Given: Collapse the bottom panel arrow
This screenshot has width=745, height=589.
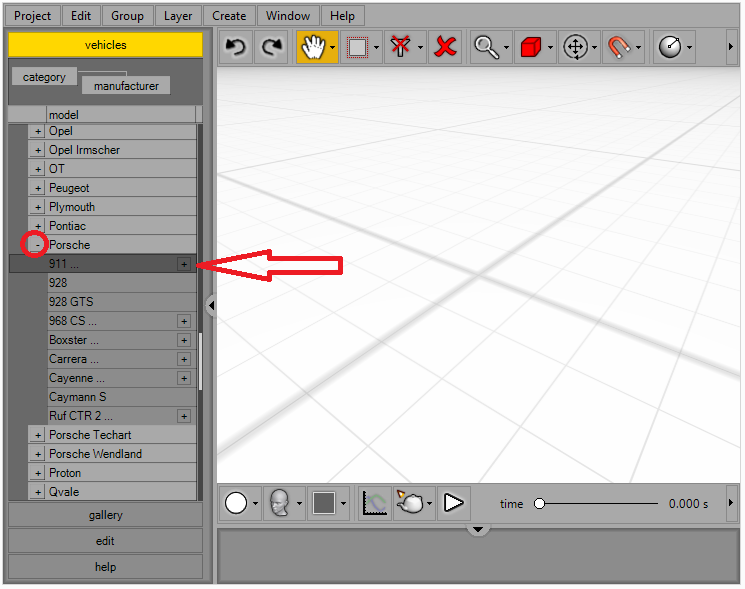Looking at the screenshot, I should [x=478, y=529].
